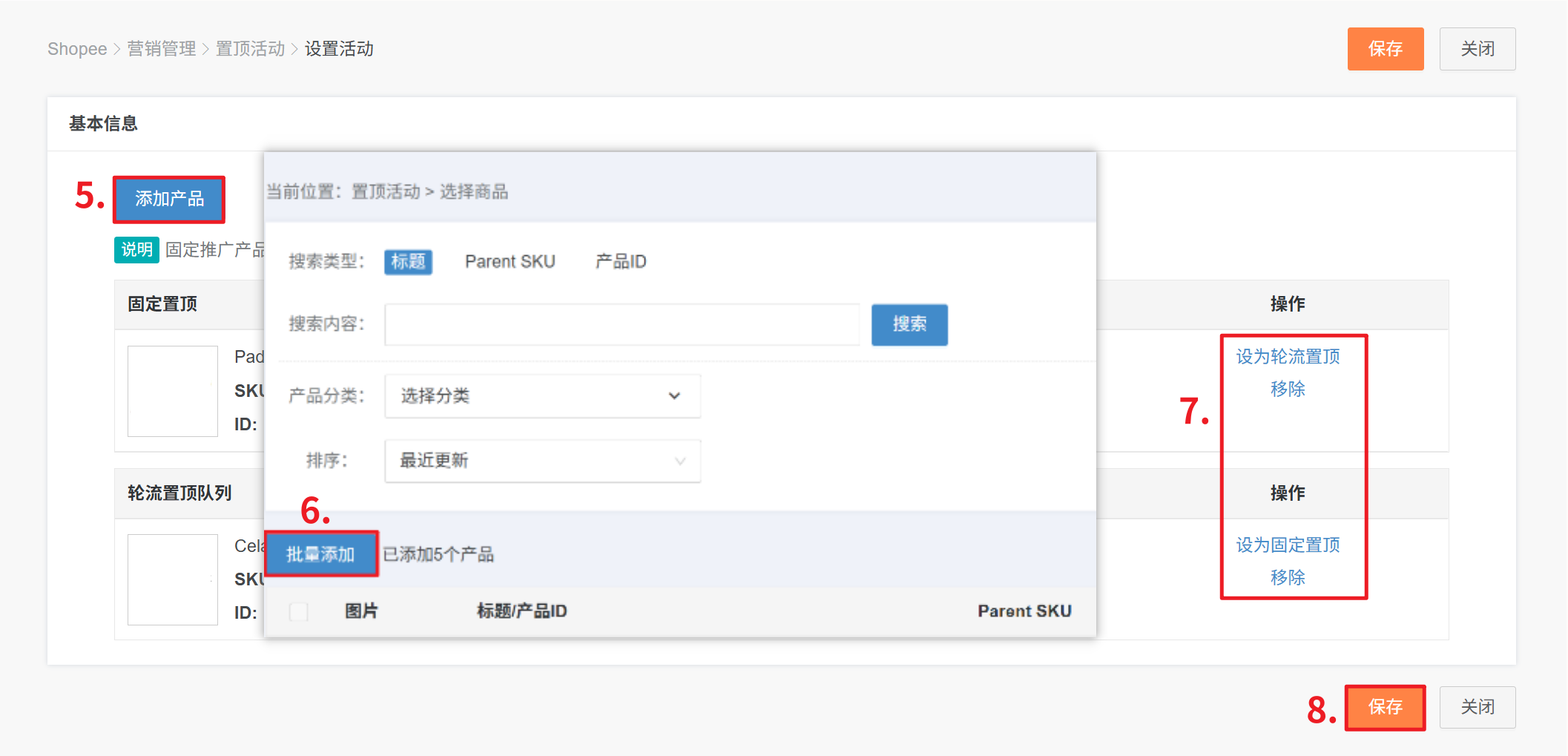
Task: Click the orange 保存 button at top
Action: pyautogui.click(x=1385, y=49)
